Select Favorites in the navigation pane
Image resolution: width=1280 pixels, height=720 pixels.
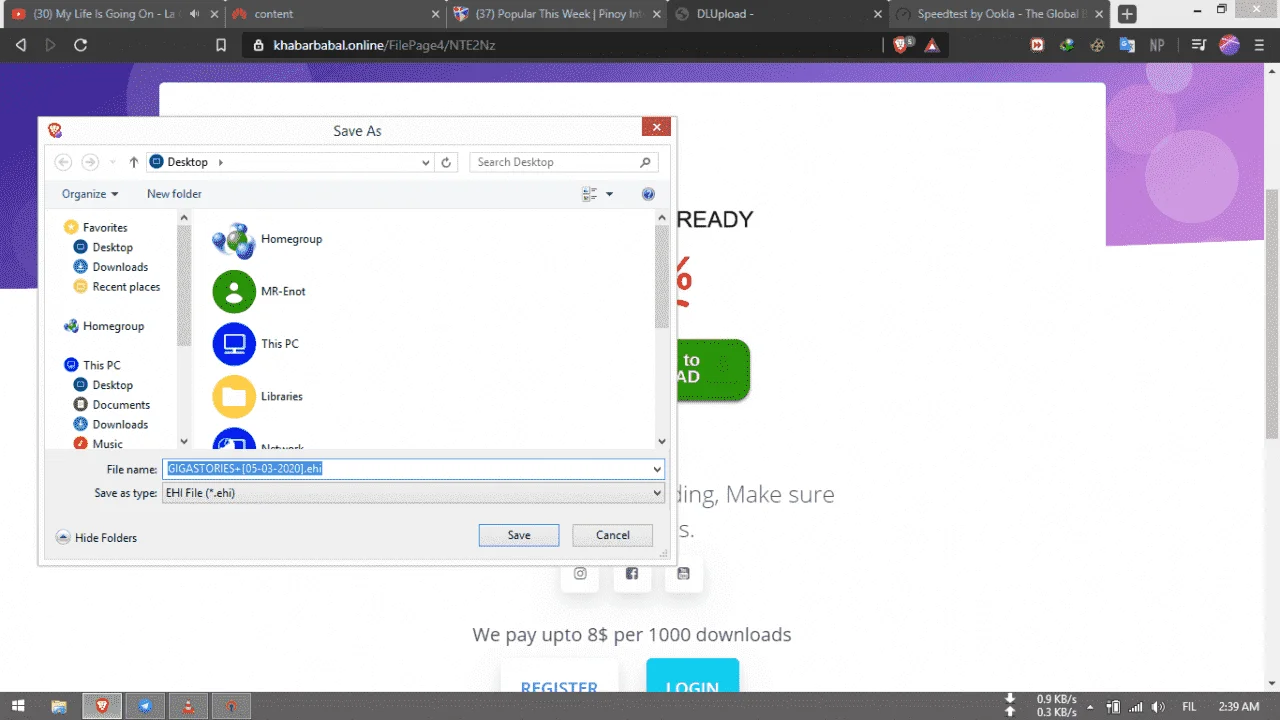95,228
